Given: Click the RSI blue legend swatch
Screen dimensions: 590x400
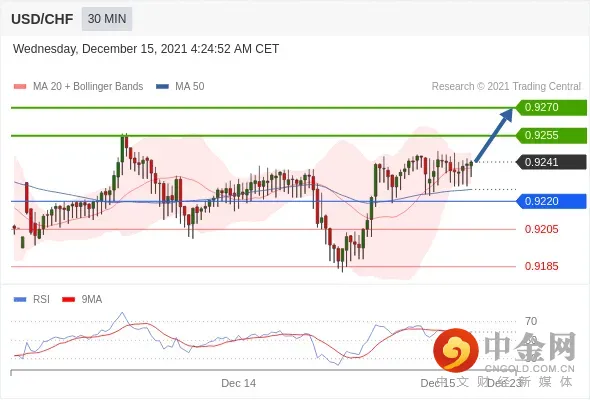Looking at the screenshot, I should pos(20,300).
